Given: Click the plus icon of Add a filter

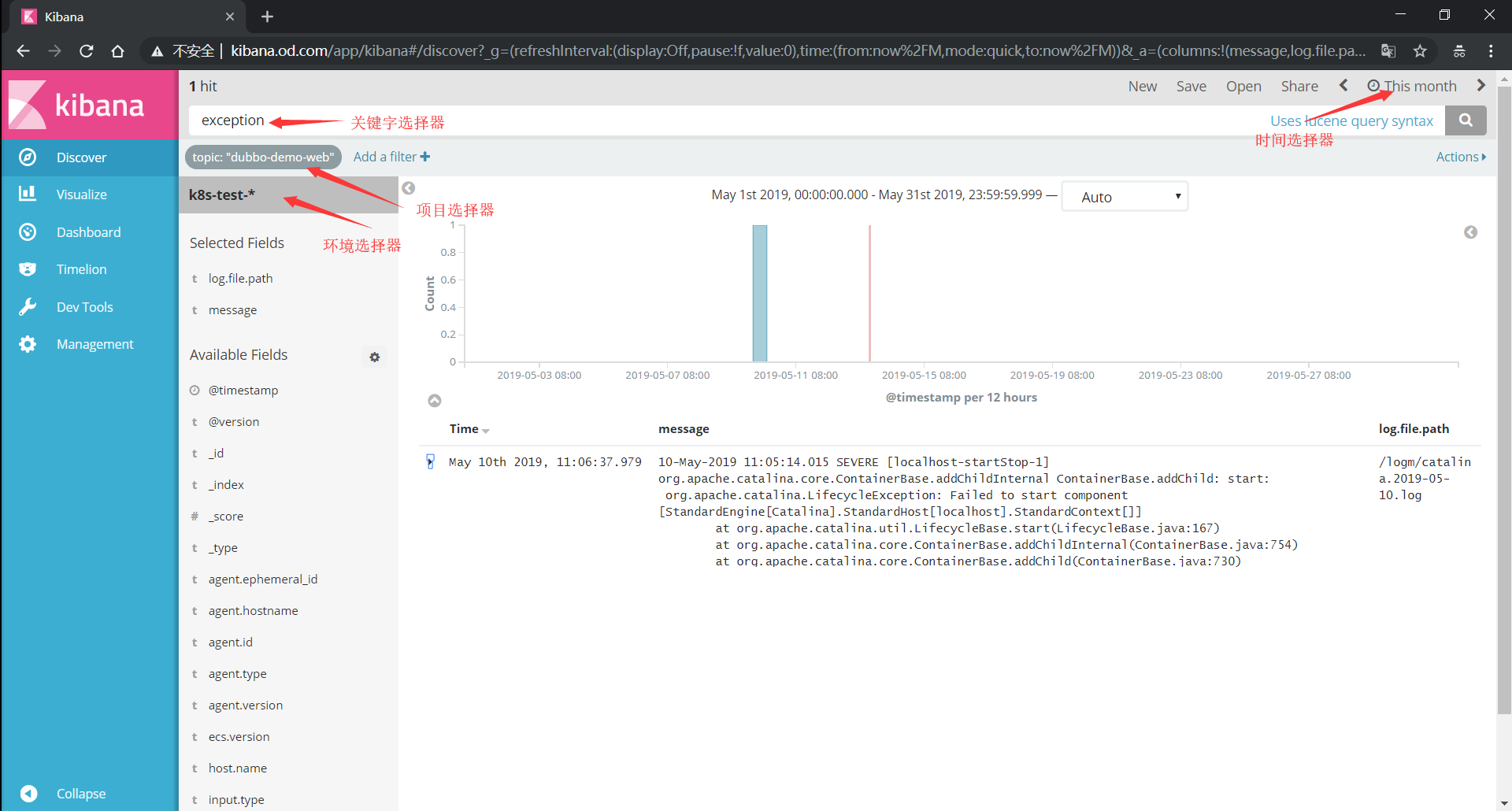Looking at the screenshot, I should [425, 157].
